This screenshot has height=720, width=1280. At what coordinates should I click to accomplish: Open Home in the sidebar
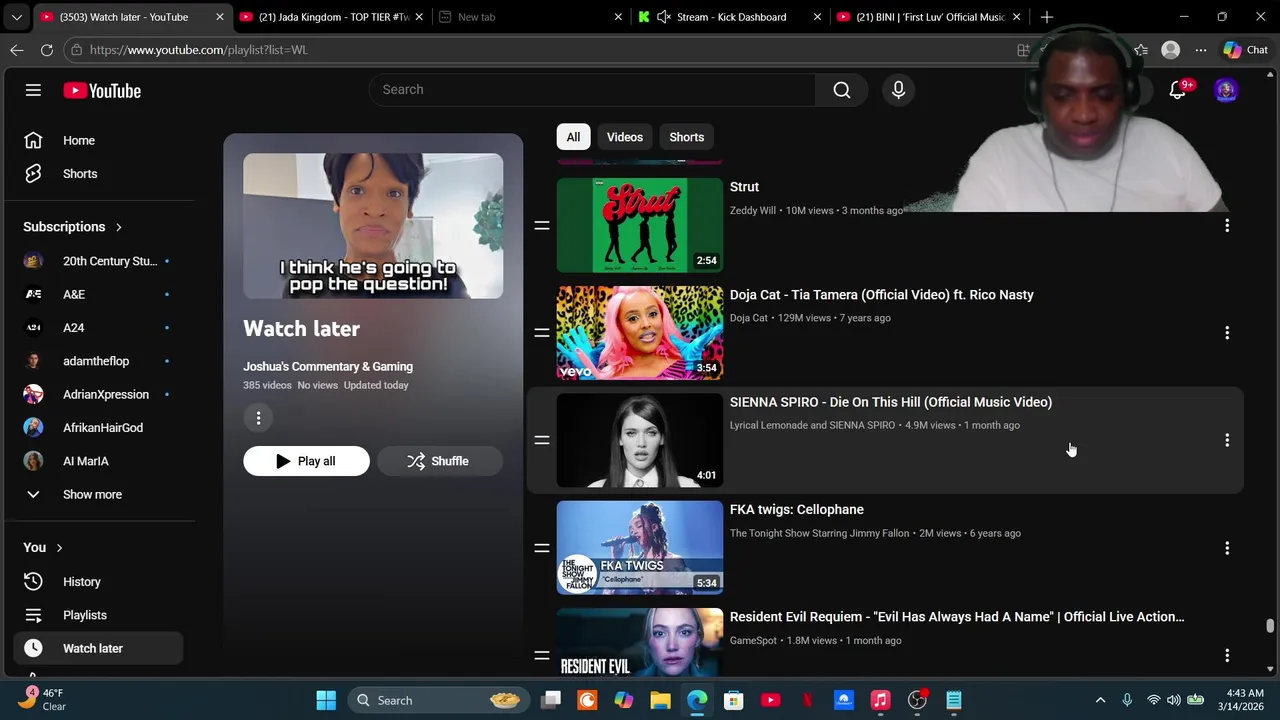tap(98, 141)
